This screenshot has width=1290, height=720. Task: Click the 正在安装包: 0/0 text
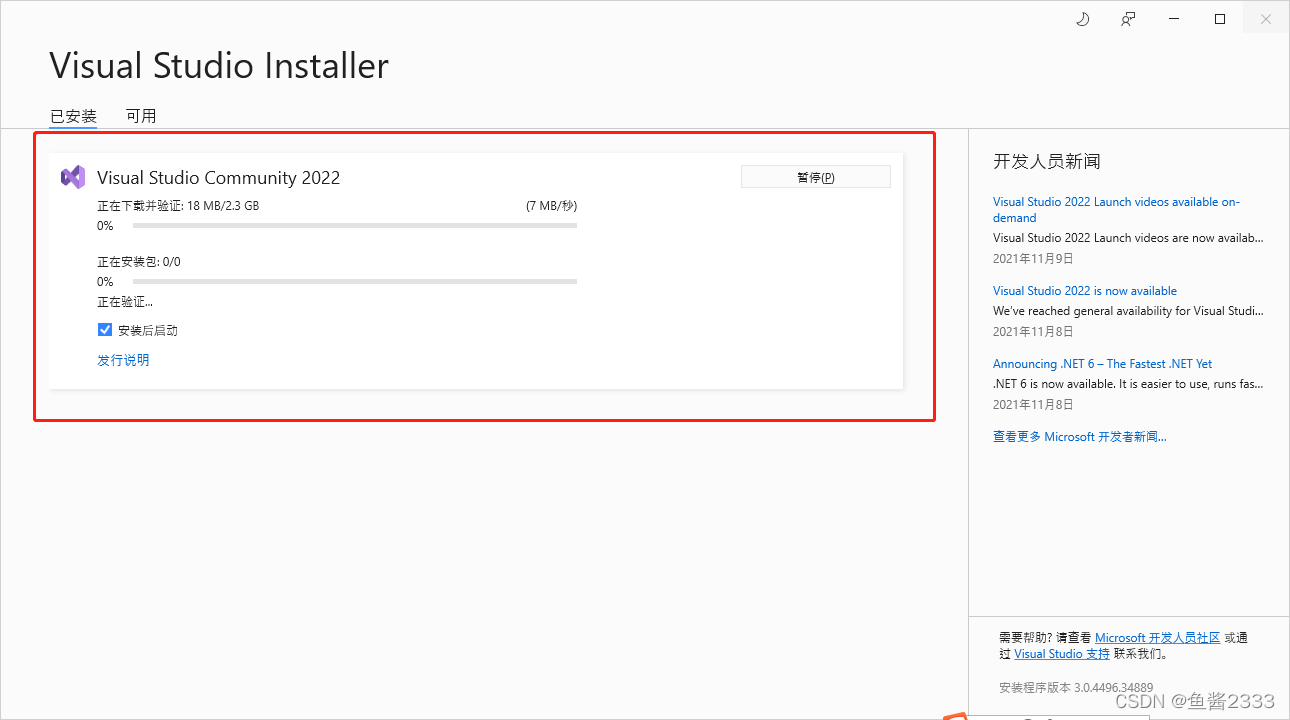[139, 262]
